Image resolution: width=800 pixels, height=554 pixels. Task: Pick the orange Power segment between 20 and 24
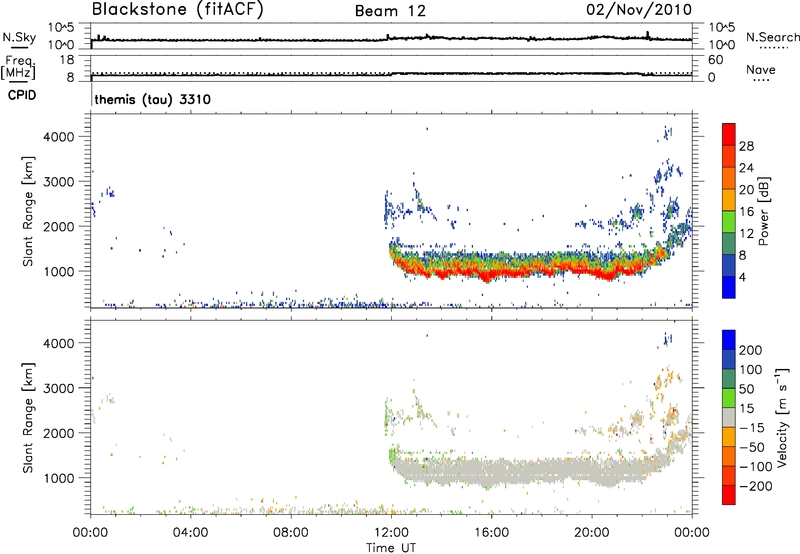(729, 178)
